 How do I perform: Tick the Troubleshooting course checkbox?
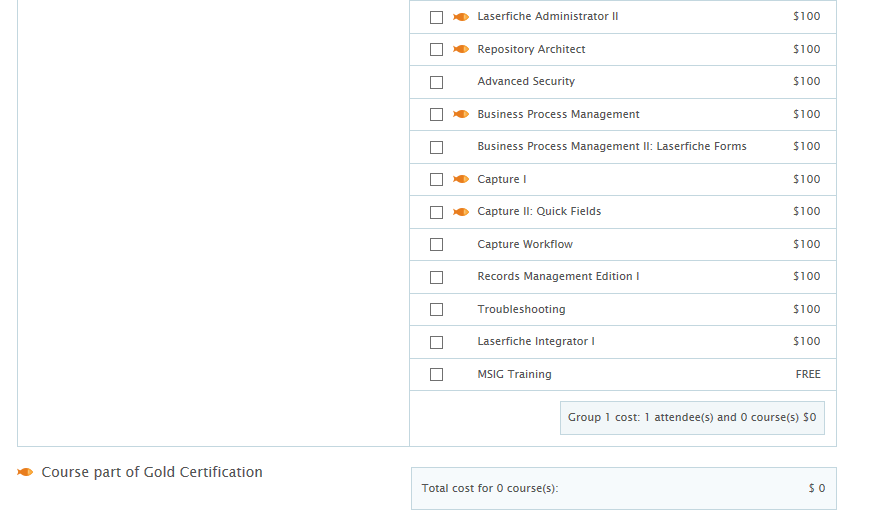[437, 310]
